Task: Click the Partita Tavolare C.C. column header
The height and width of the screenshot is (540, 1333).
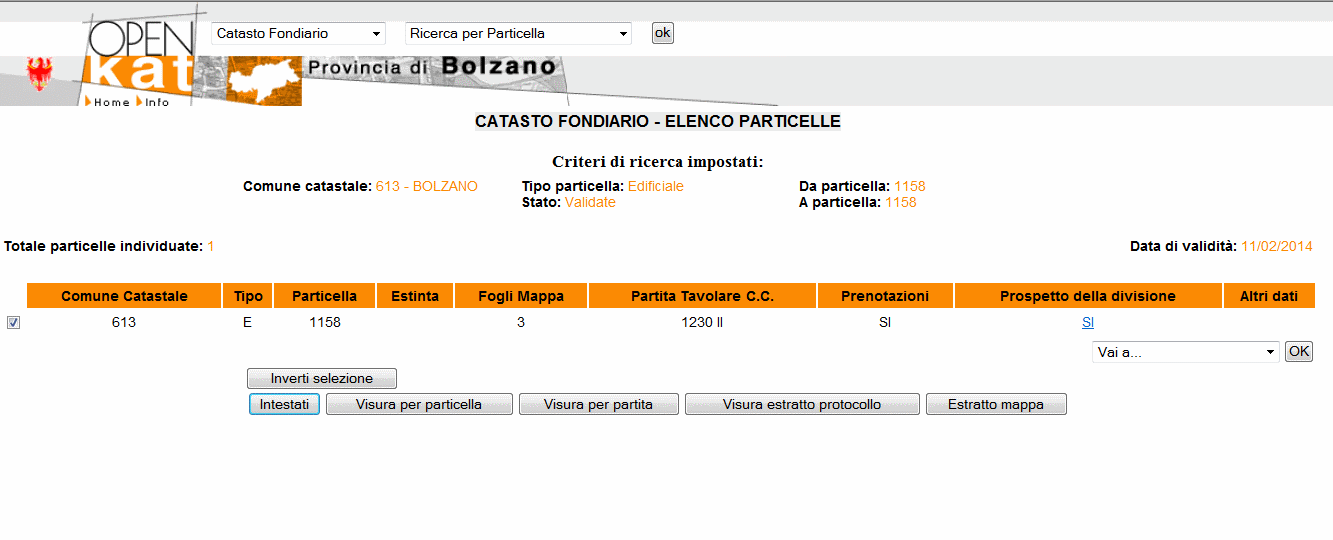Action: (702, 296)
